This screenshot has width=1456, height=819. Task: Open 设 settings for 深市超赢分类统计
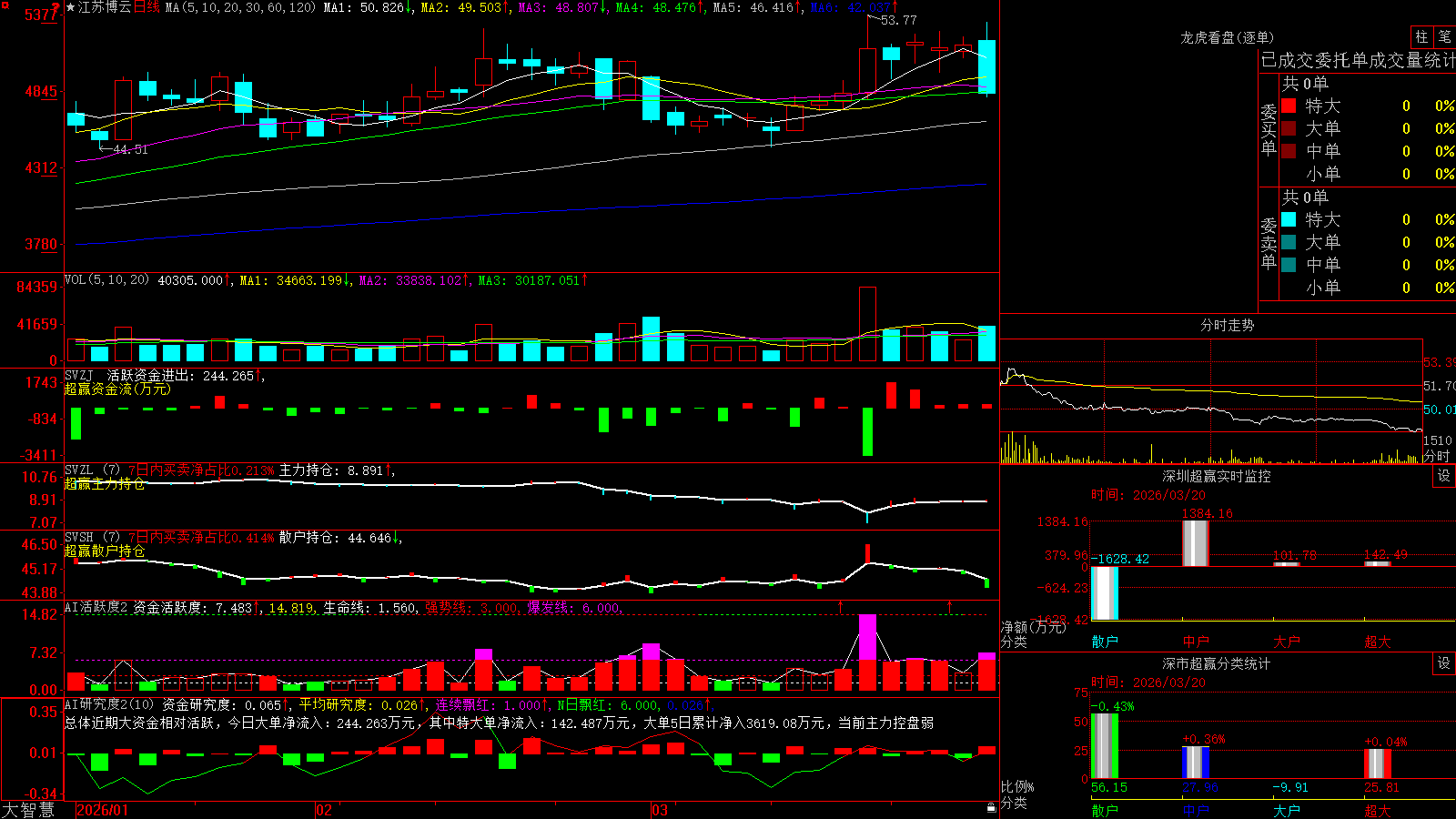click(x=1444, y=663)
